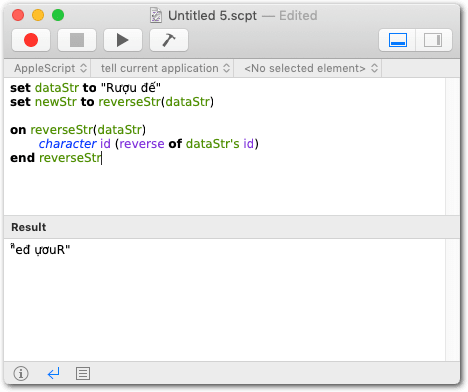Click newStr in the second script line
The image size is (468, 392).
pyautogui.click(x=56, y=102)
